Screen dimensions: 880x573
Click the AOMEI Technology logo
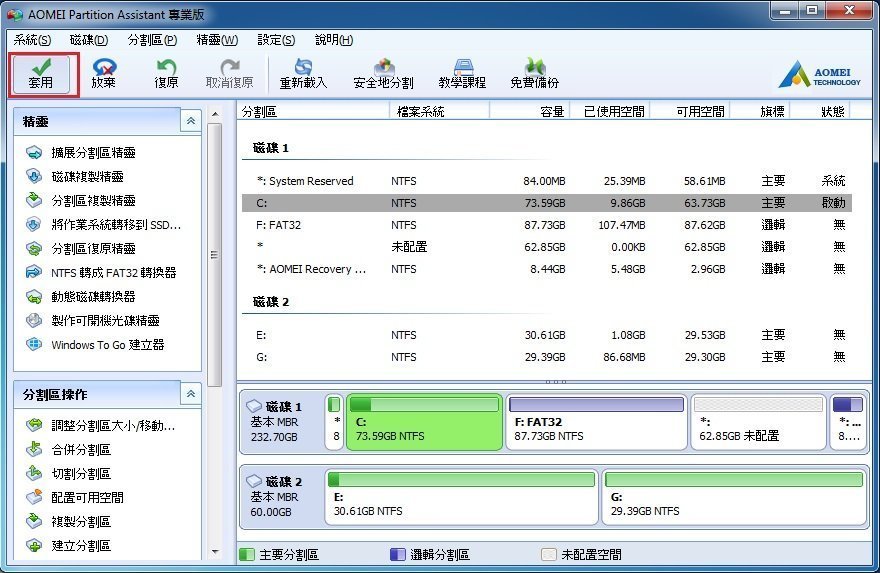click(819, 74)
